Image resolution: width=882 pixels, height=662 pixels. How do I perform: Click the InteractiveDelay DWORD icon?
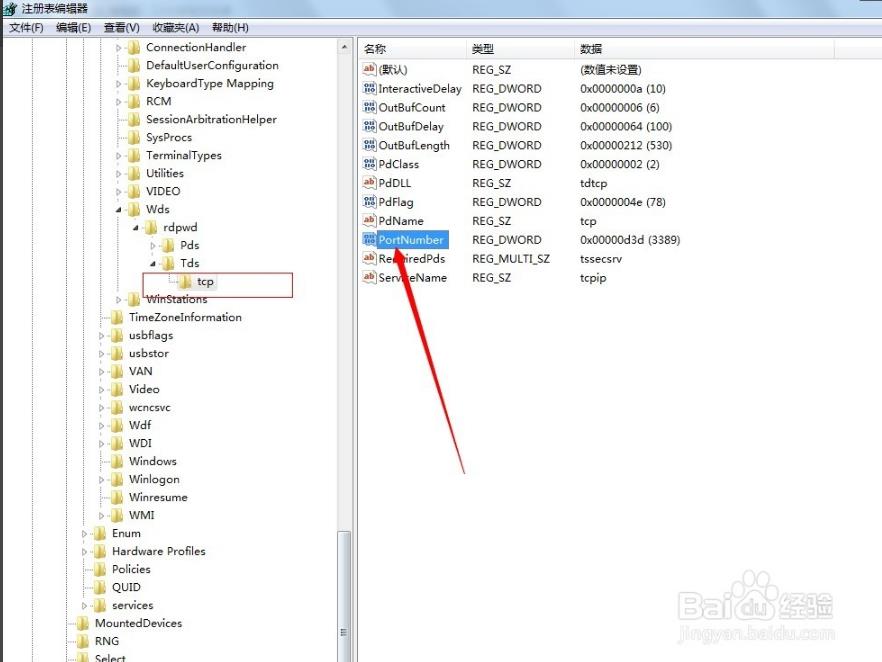point(369,89)
